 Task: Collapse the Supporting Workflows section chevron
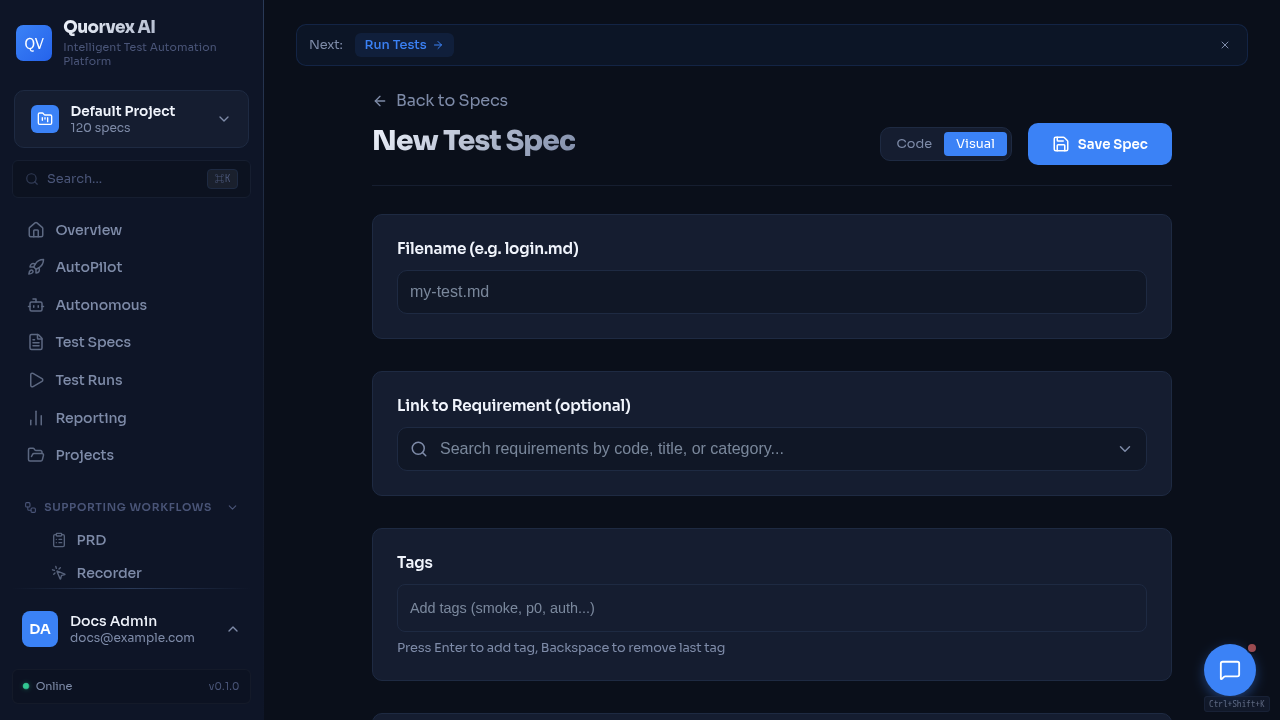point(233,507)
